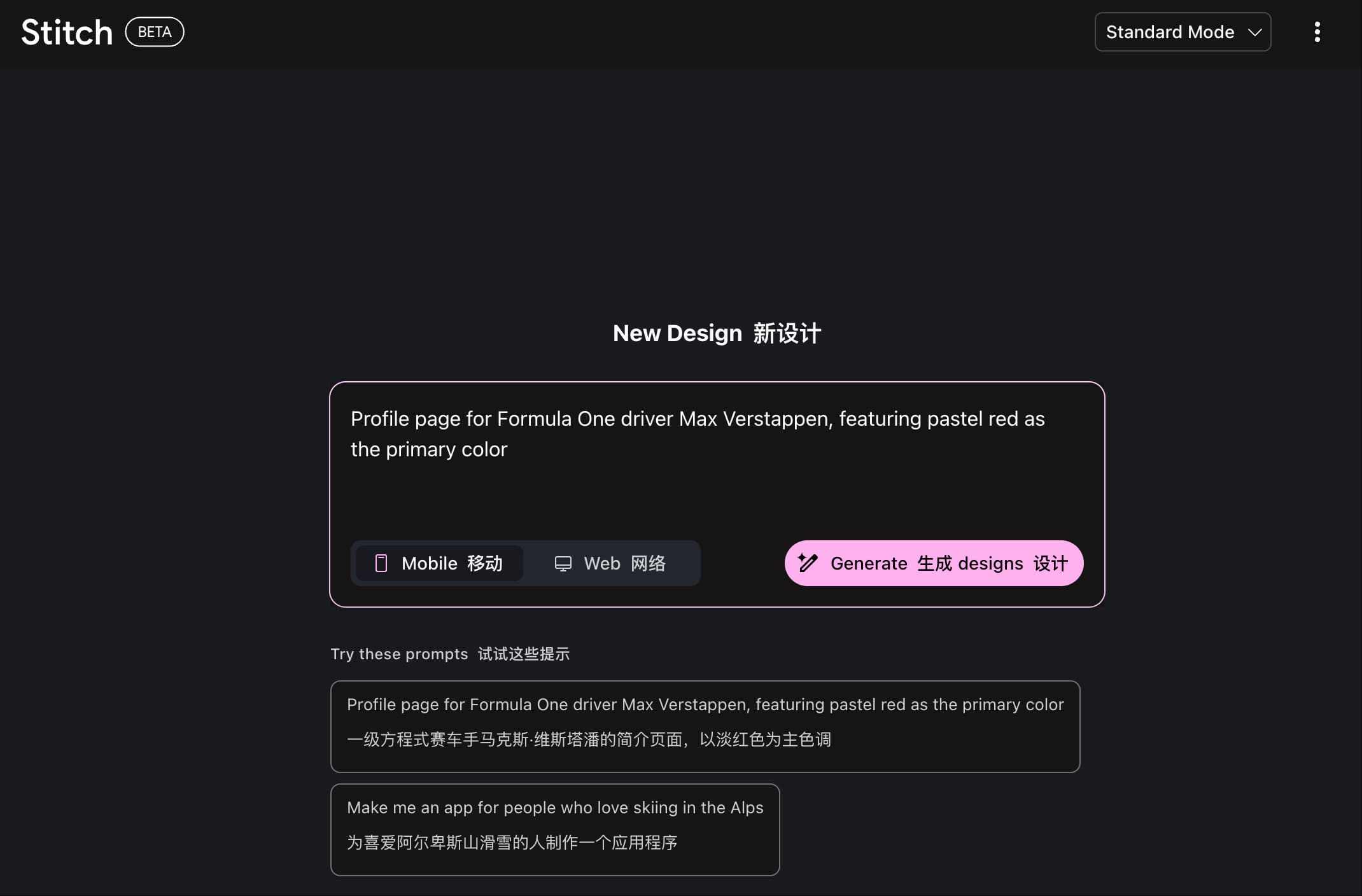Click the monitor icon in the Web option
Screen dimensions: 1362x896
(x=563, y=564)
